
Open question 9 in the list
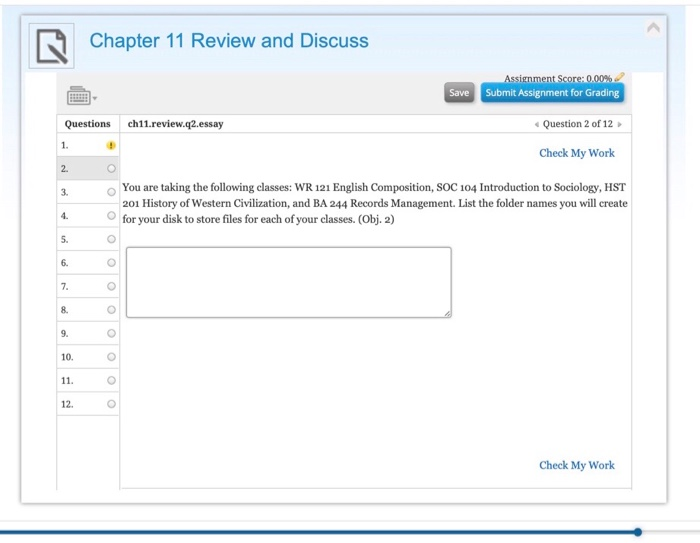[88, 334]
